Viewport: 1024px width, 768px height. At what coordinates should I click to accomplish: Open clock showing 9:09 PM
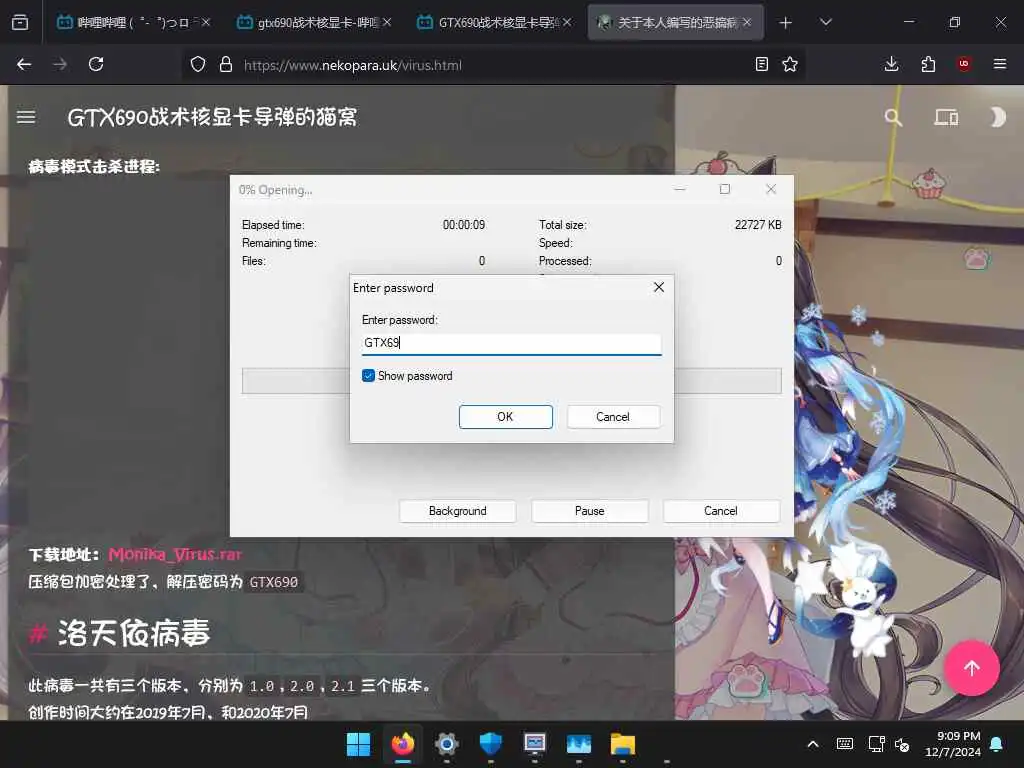point(952,744)
